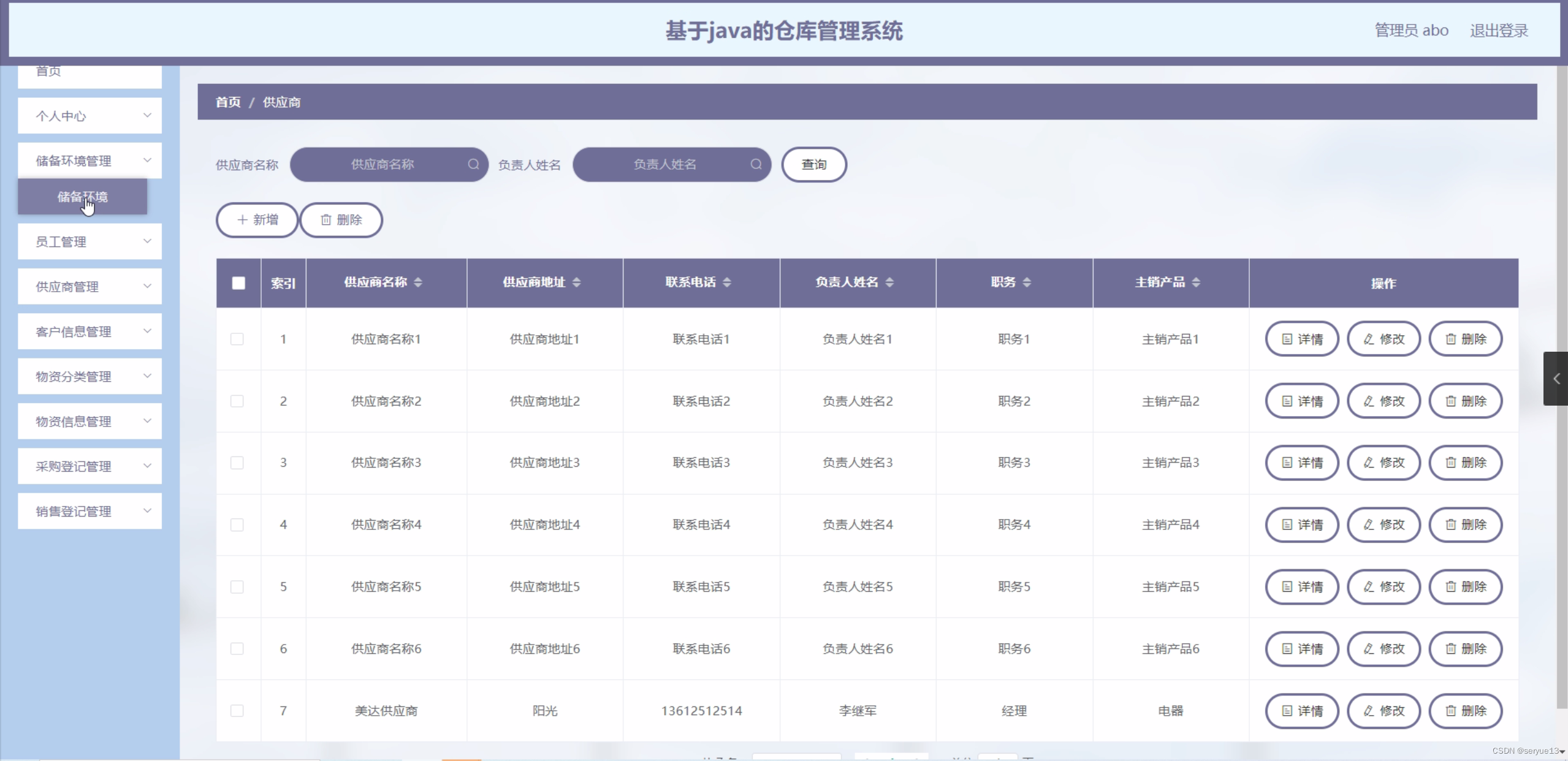Check the checkbox for 美达供应商 row
The image size is (1568, 761).
(237, 711)
